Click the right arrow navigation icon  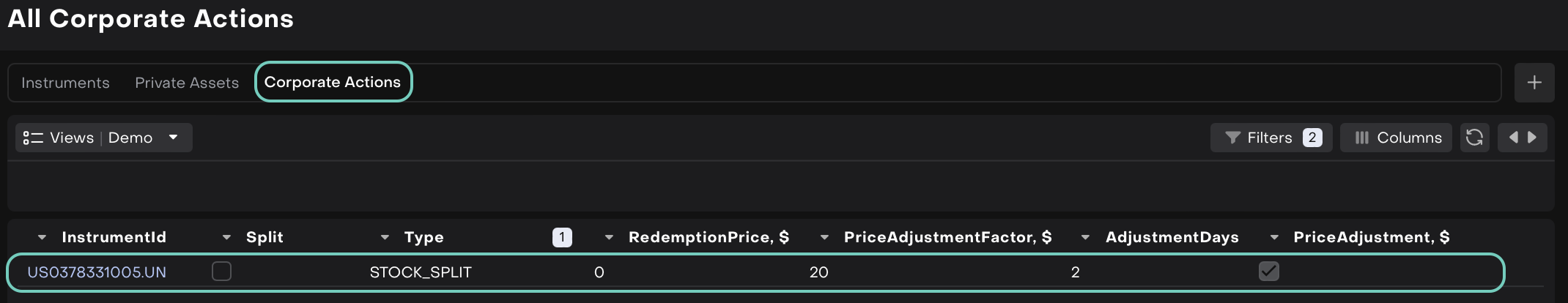pyautogui.click(x=1532, y=138)
